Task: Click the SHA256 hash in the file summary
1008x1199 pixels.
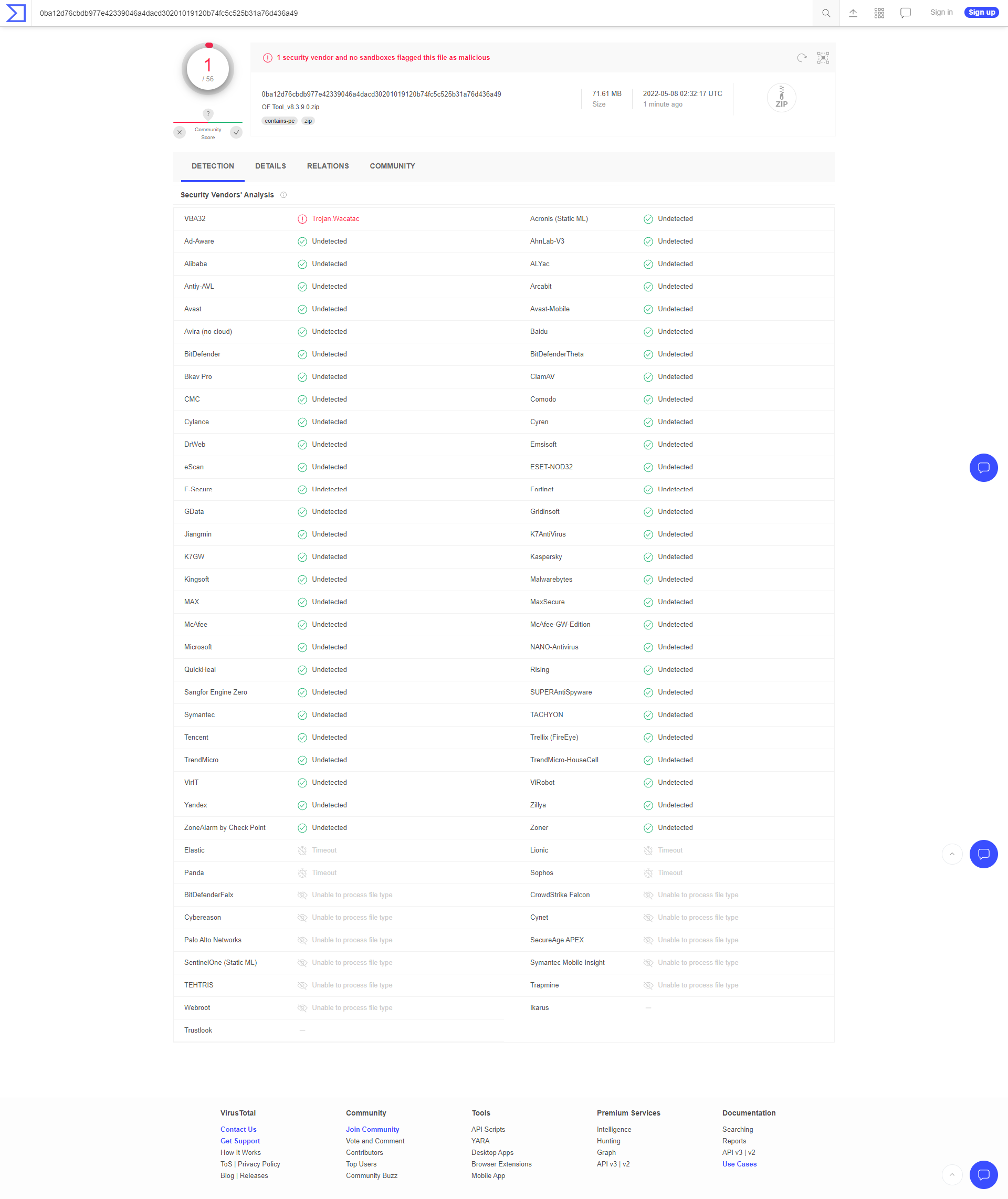Action: tap(381, 94)
